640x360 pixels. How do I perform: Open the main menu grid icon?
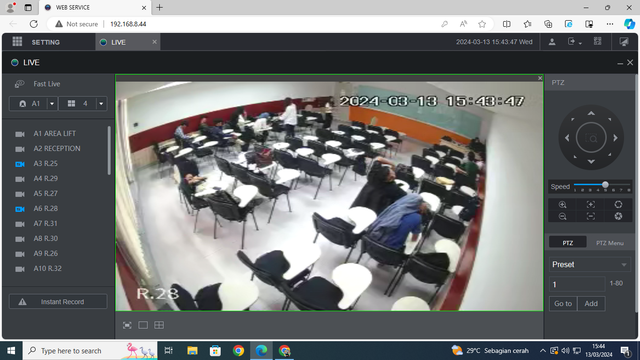tap(17, 42)
